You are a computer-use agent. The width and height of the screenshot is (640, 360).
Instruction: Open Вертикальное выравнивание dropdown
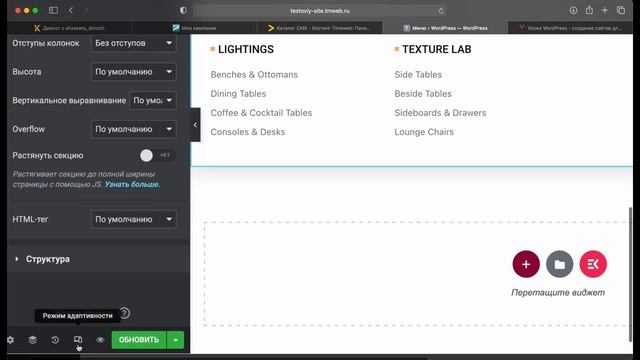pos(153,100)
